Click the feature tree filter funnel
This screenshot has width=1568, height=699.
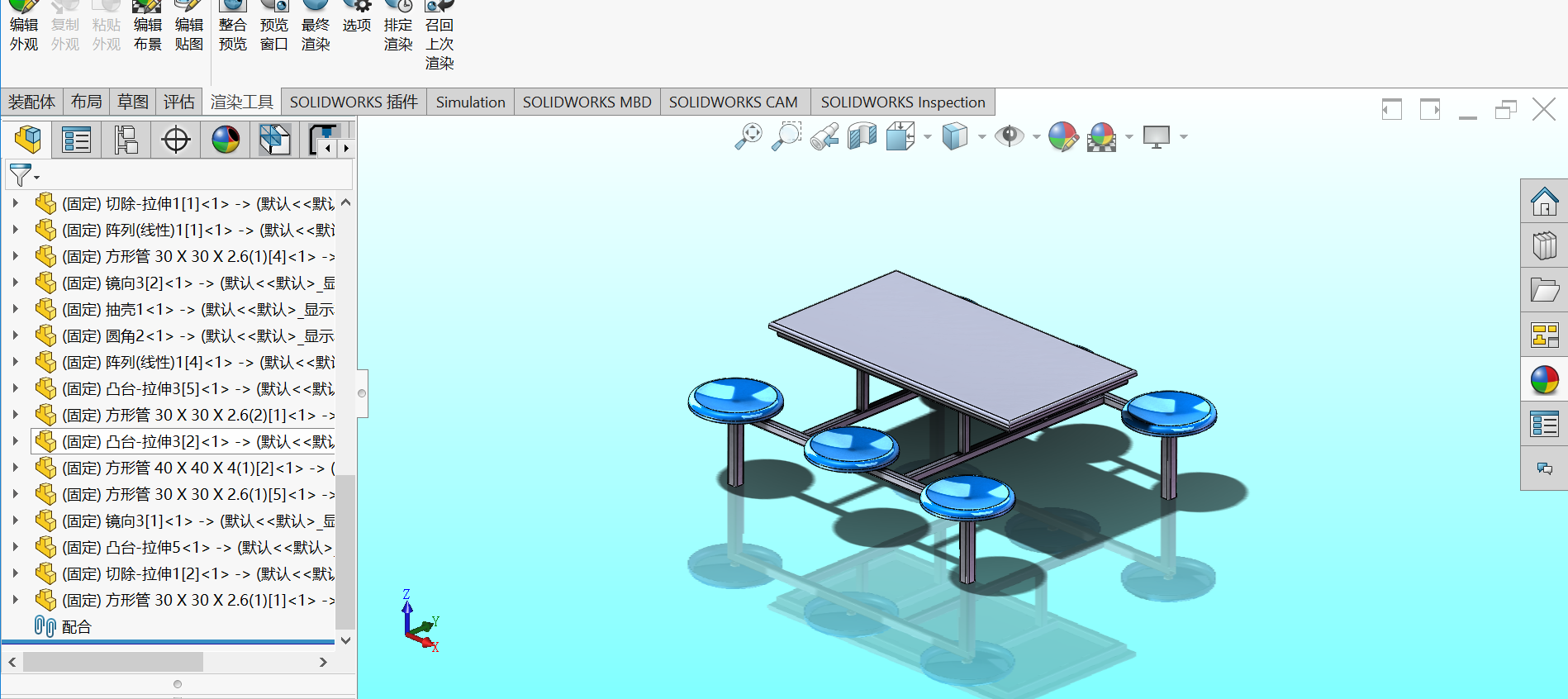22,175
